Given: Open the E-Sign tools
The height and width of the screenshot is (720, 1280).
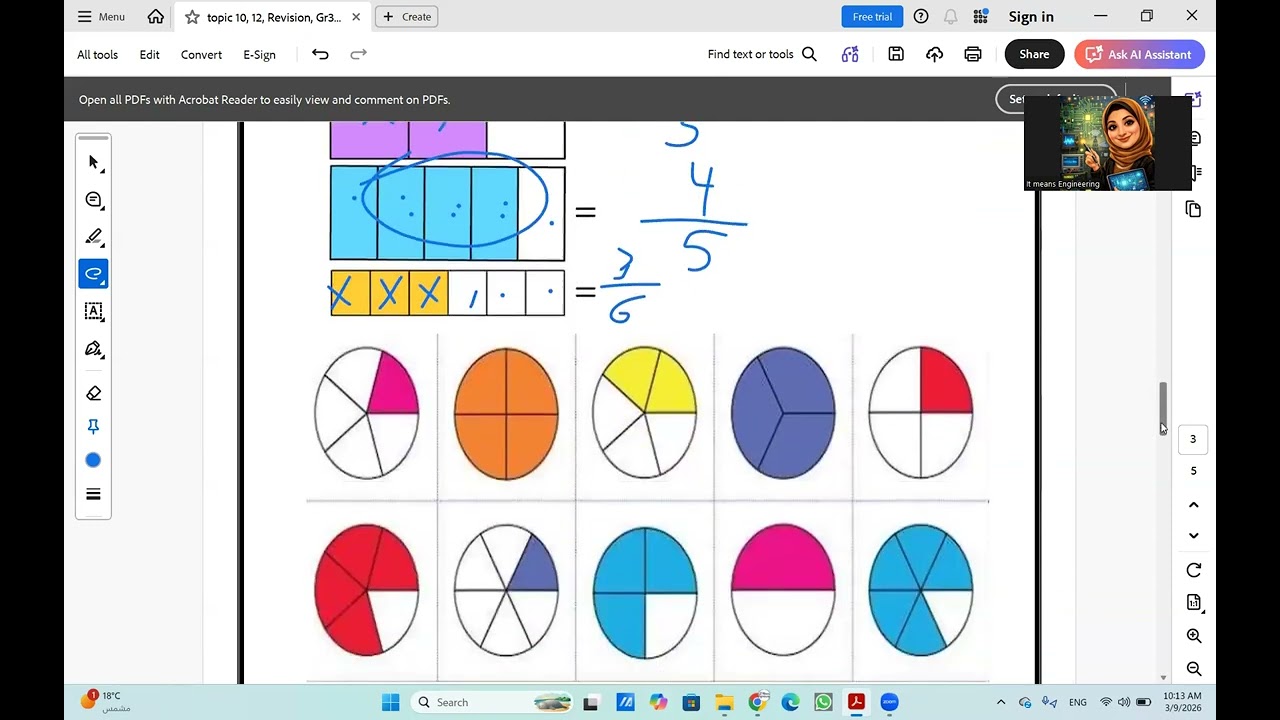Looking at the screenshot, I should pos(259,55).
